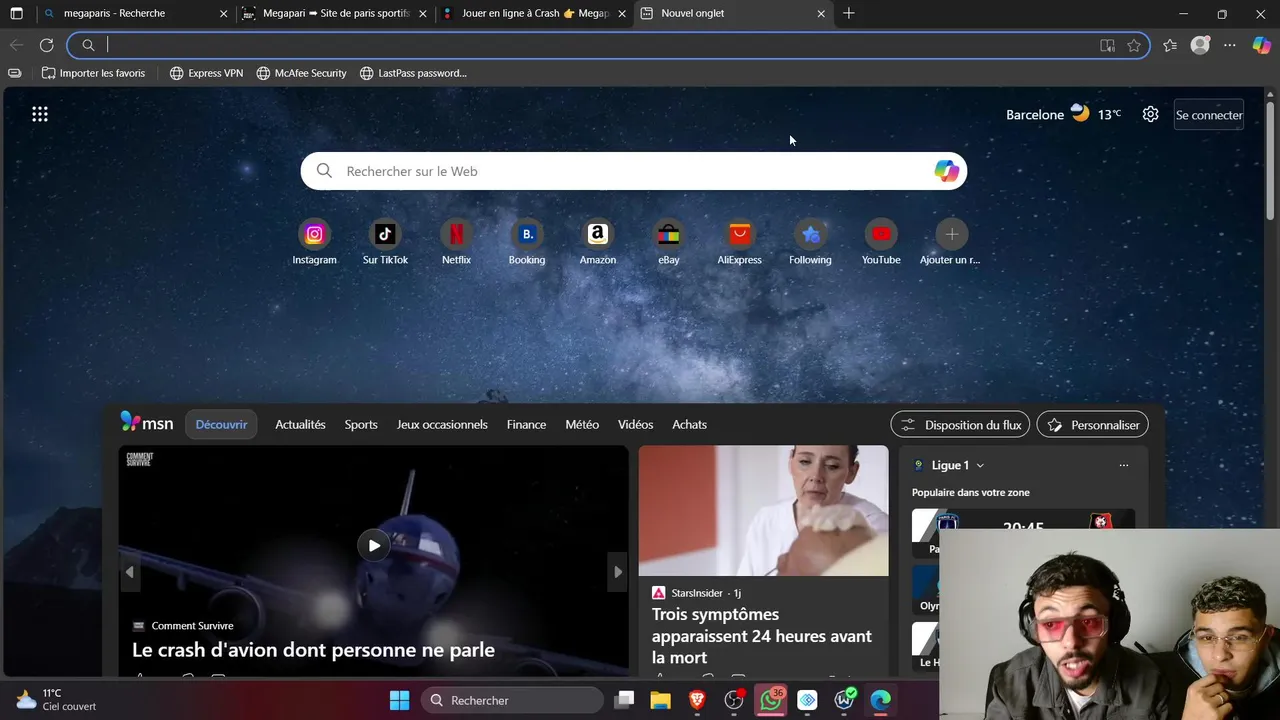Image resolution: width=1280 pixels, height=720 pixels.
Task: Click the Se connecter button
Action: coord(1209,115)
